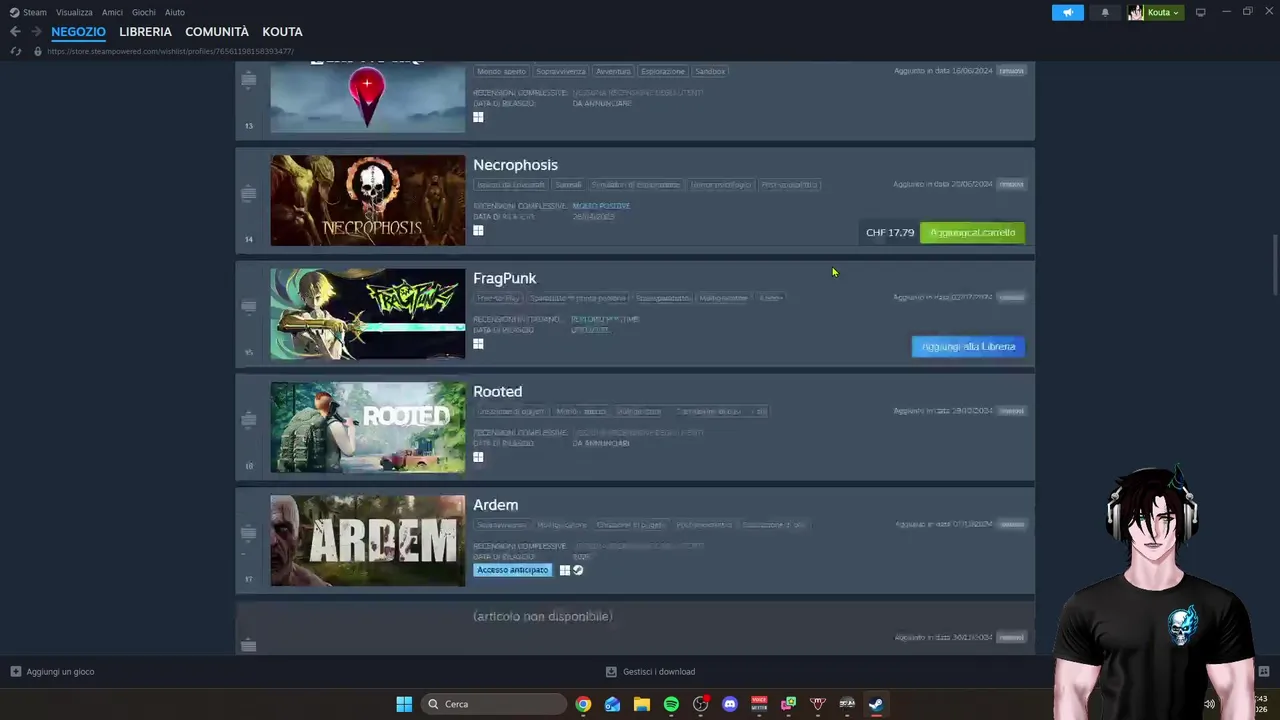Open the Visualizza menu
This screenshot has height=720, width=1280.
point(74,12)
